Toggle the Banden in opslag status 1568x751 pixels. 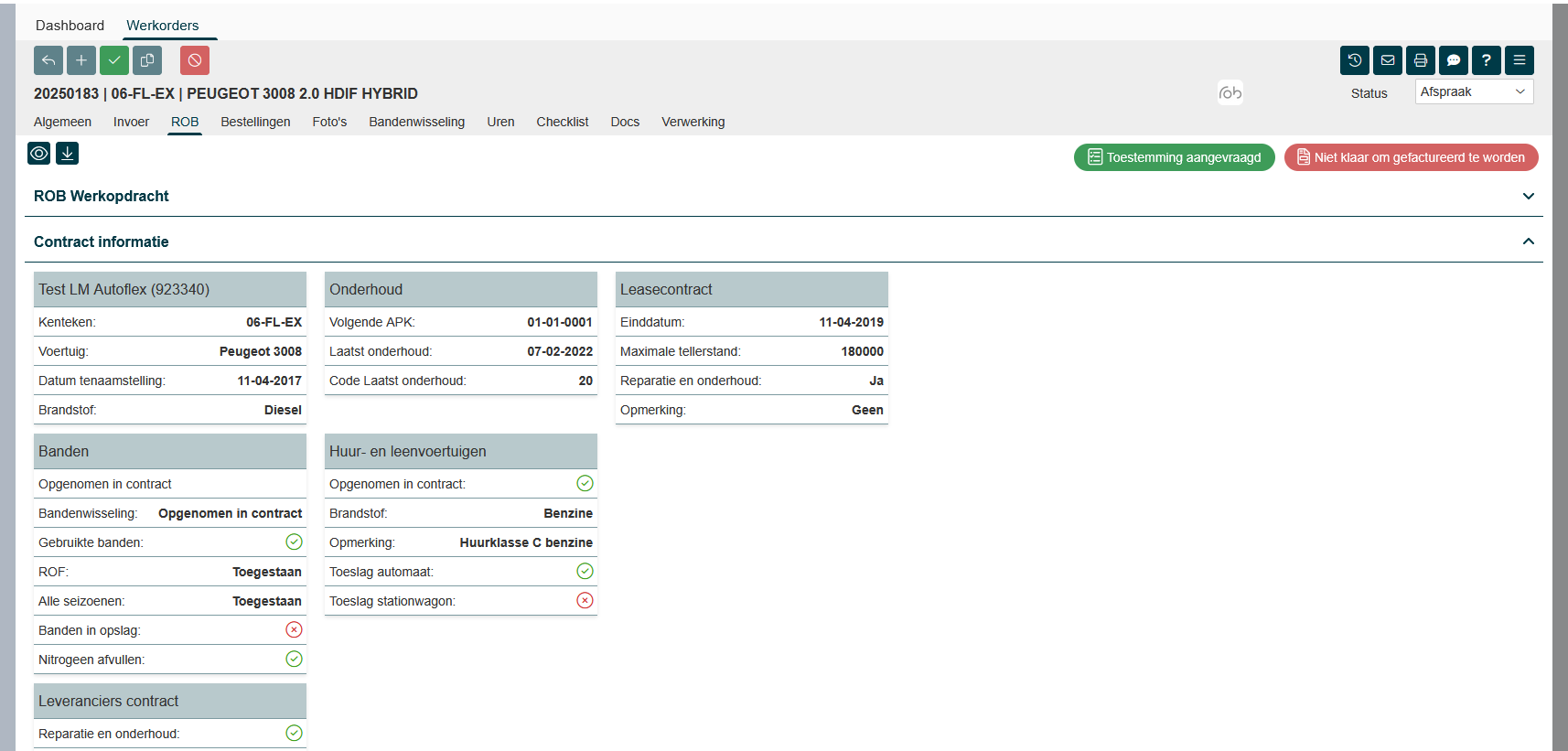click(294, 630)
